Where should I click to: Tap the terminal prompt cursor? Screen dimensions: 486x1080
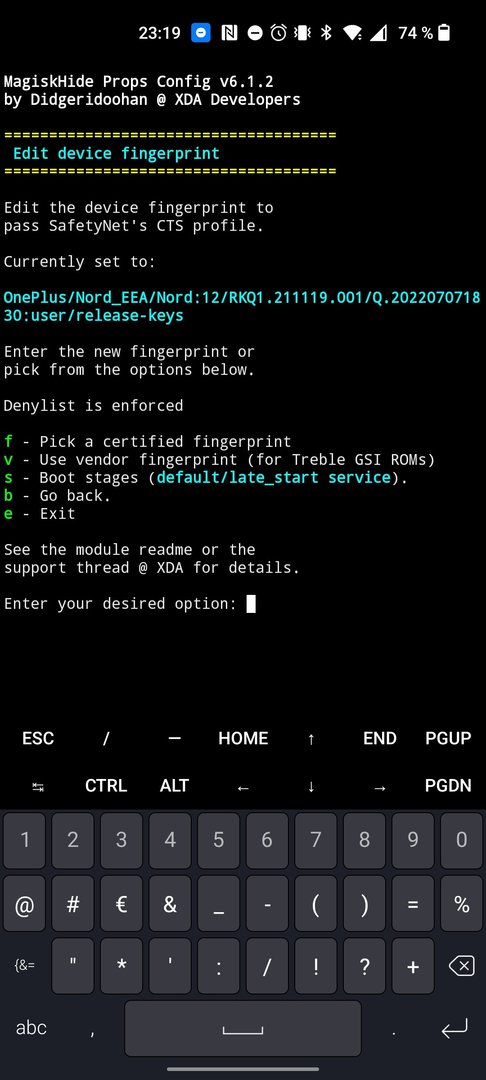(251, 604)
